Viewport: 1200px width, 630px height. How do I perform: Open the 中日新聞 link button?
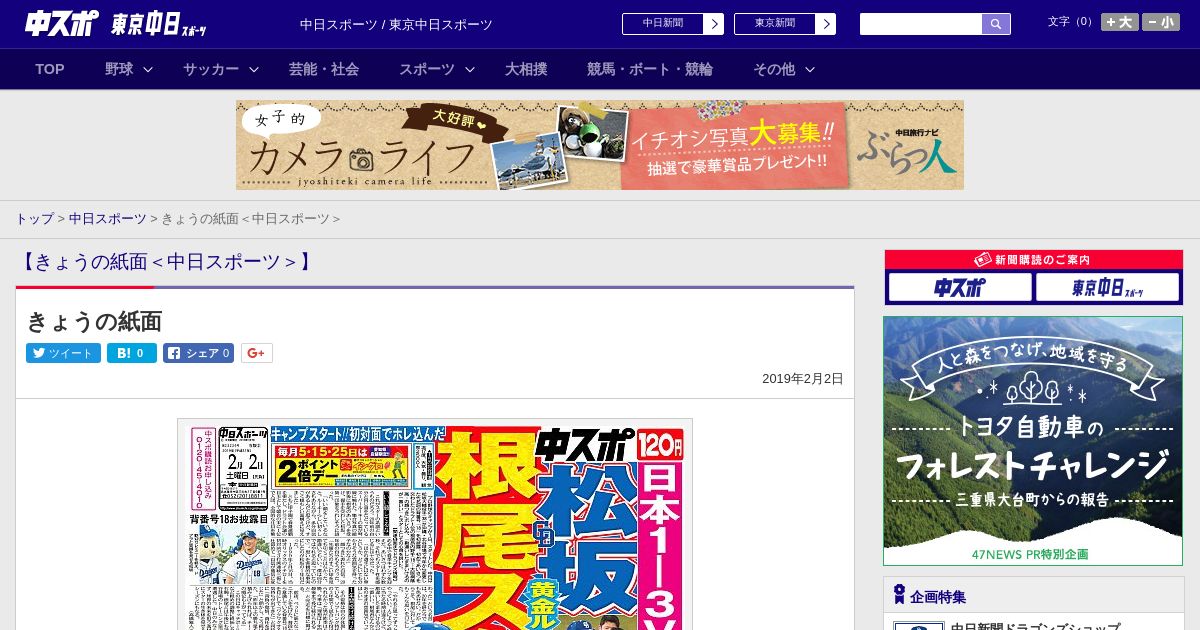(663, 24)
